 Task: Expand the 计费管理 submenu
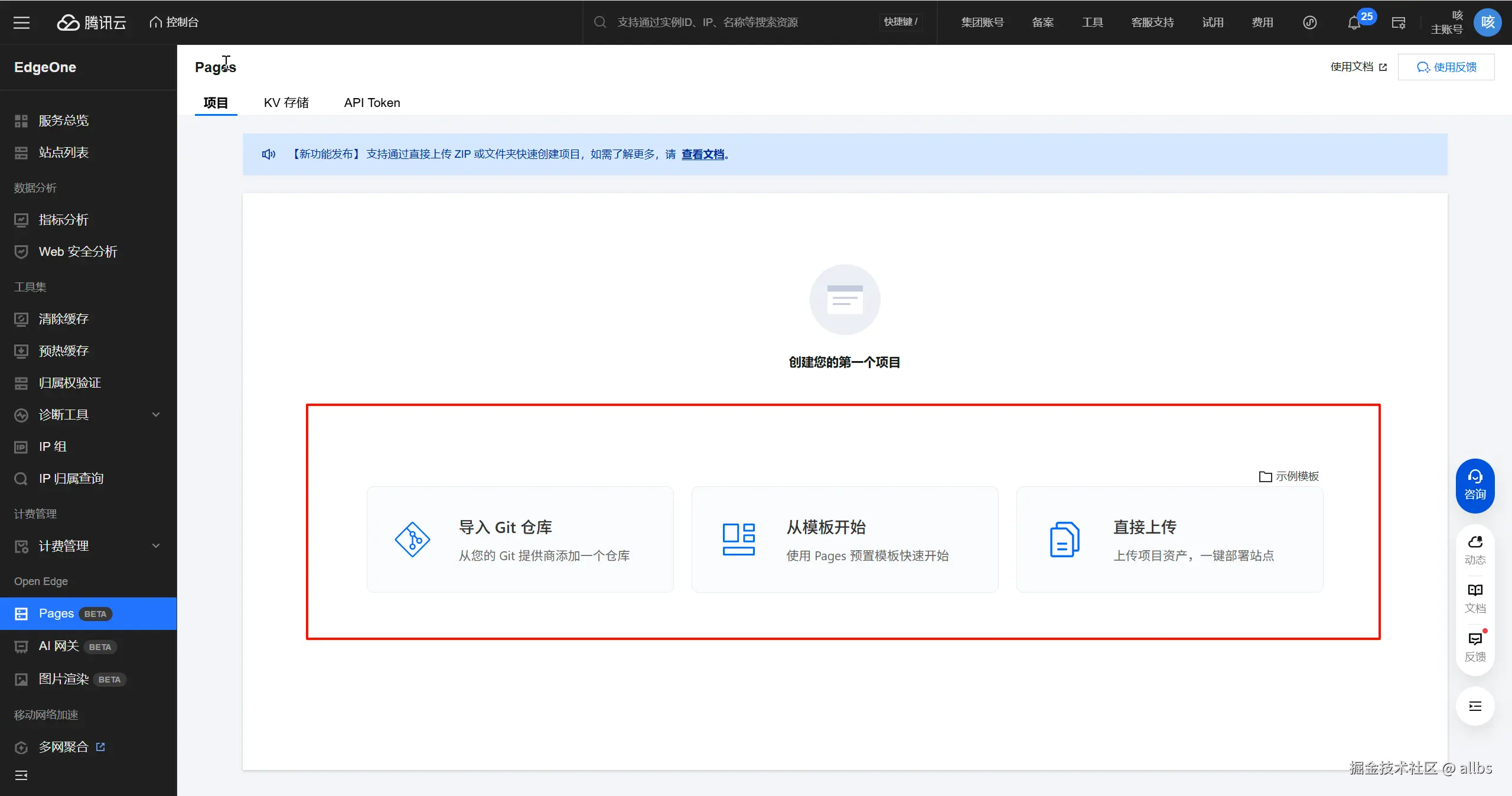click(155, 545)
